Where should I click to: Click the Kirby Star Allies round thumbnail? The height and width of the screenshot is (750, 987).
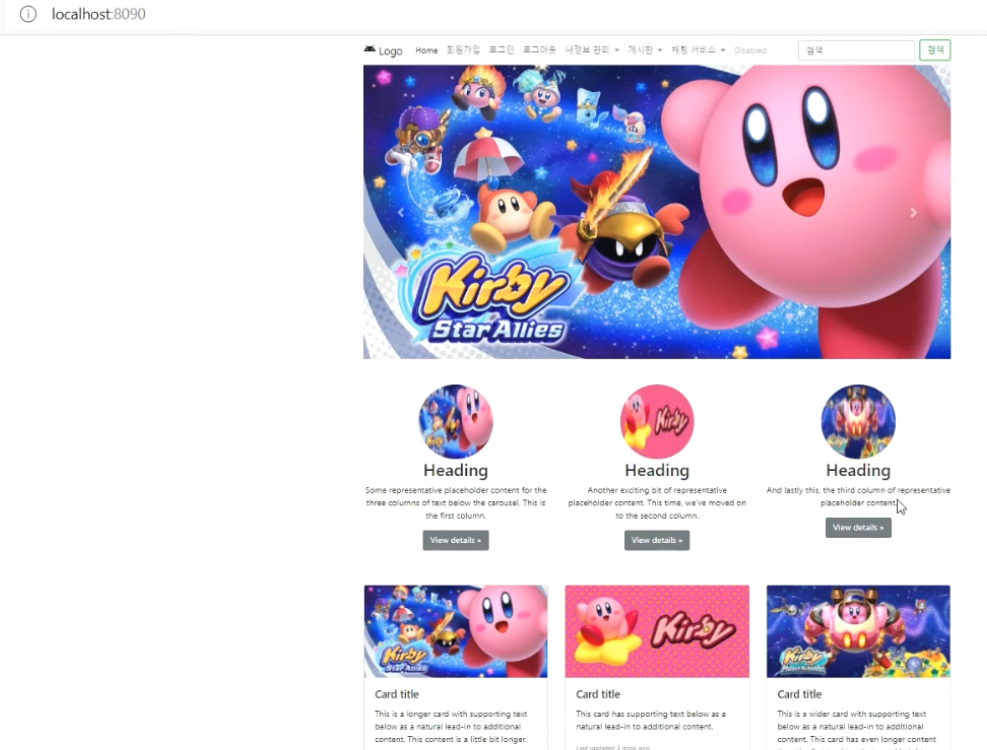tap(456, 421)
